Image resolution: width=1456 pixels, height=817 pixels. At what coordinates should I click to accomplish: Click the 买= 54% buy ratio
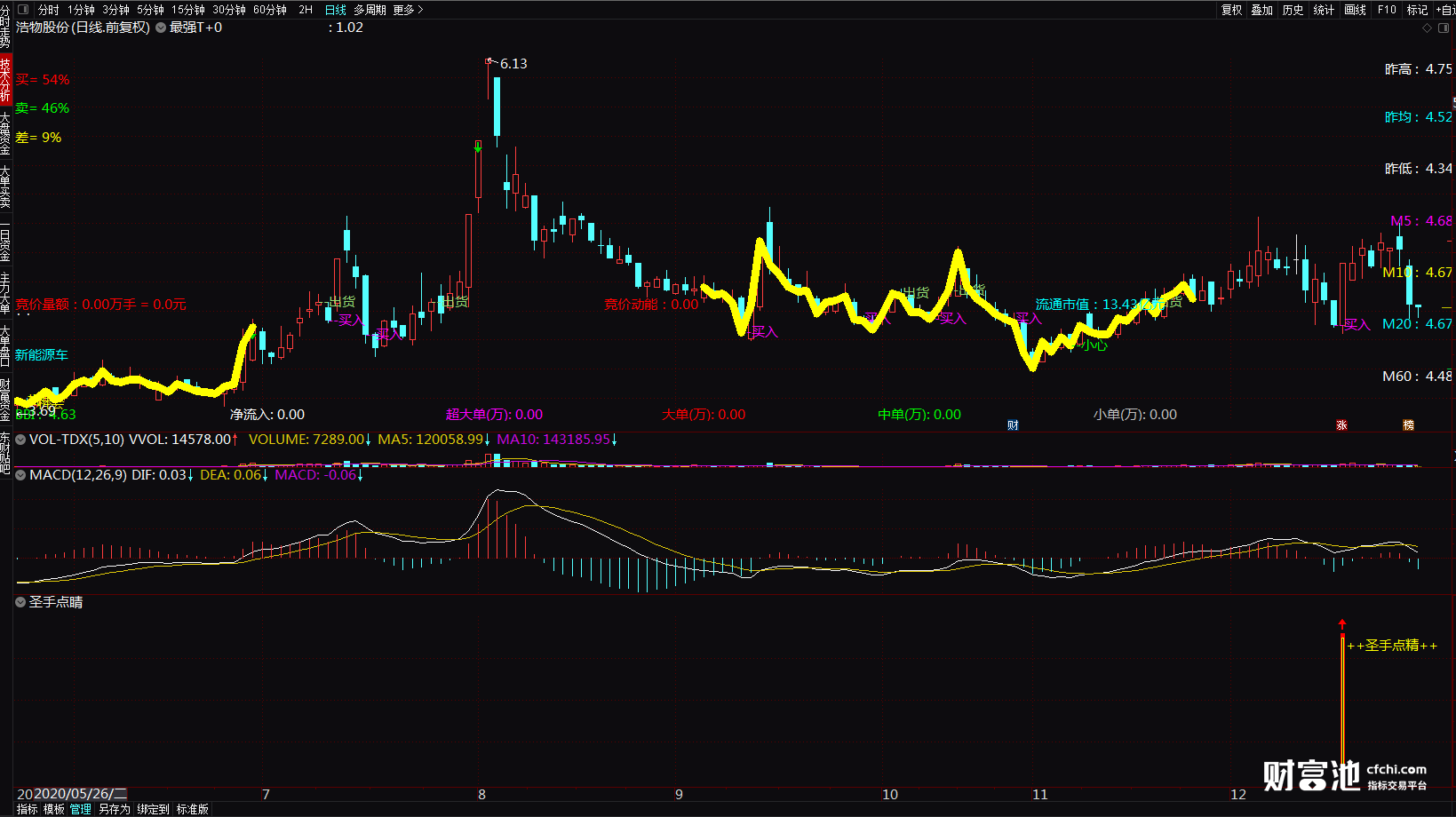[43, 80]
